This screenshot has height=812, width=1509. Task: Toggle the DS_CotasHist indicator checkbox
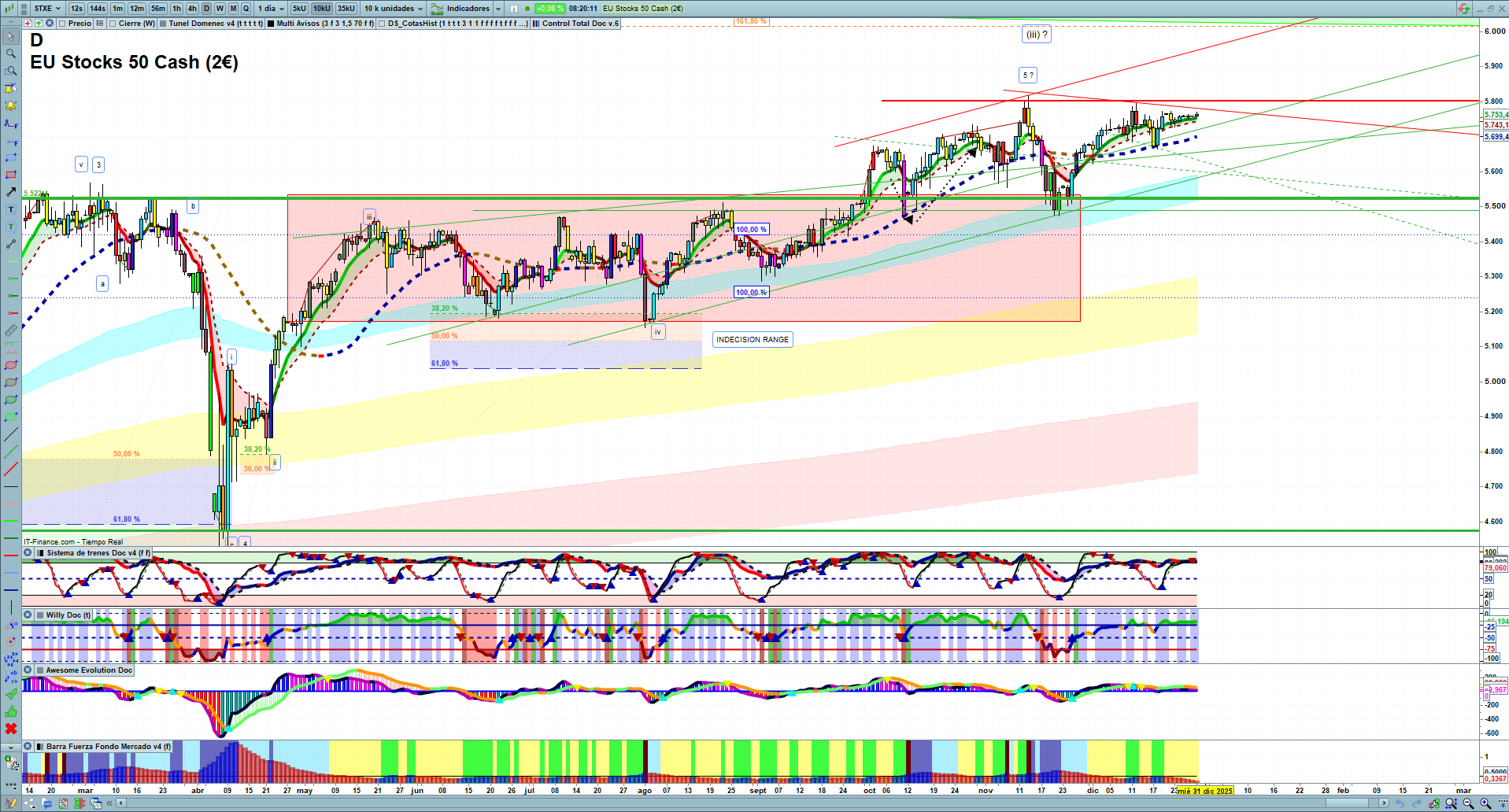382,24
